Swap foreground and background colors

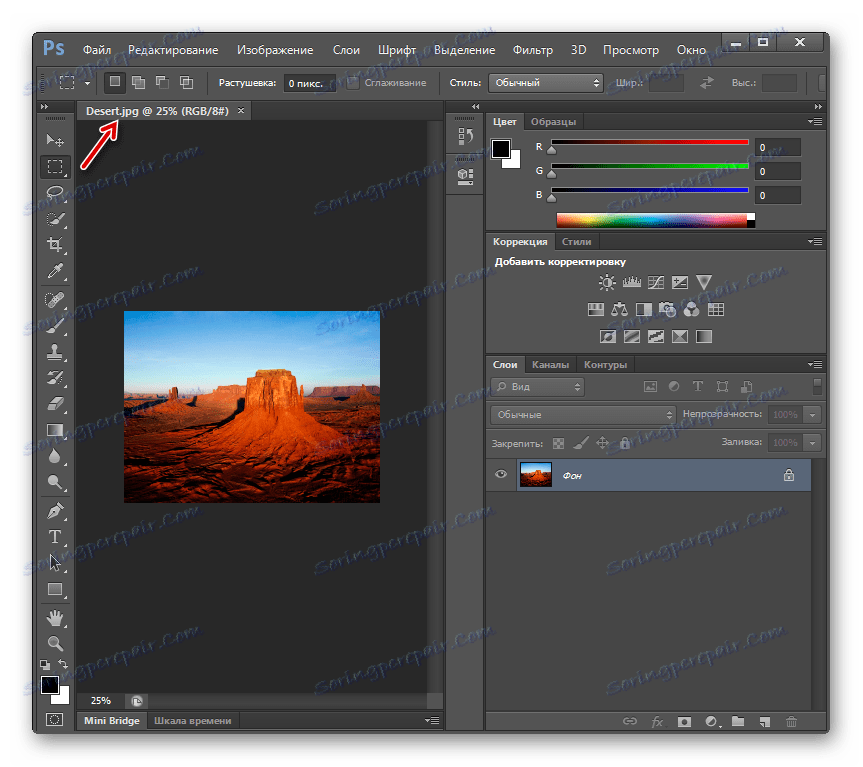[x=63, y=664]
